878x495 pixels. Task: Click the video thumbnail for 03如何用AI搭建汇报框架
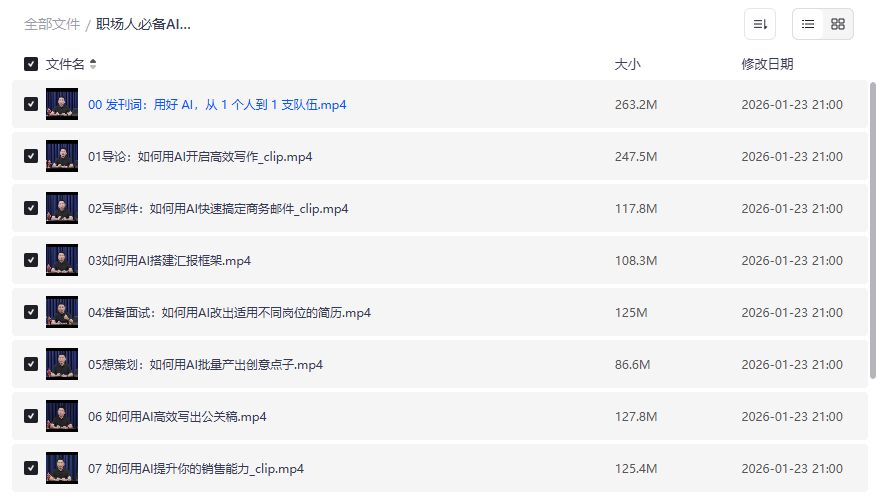point(62,260)
